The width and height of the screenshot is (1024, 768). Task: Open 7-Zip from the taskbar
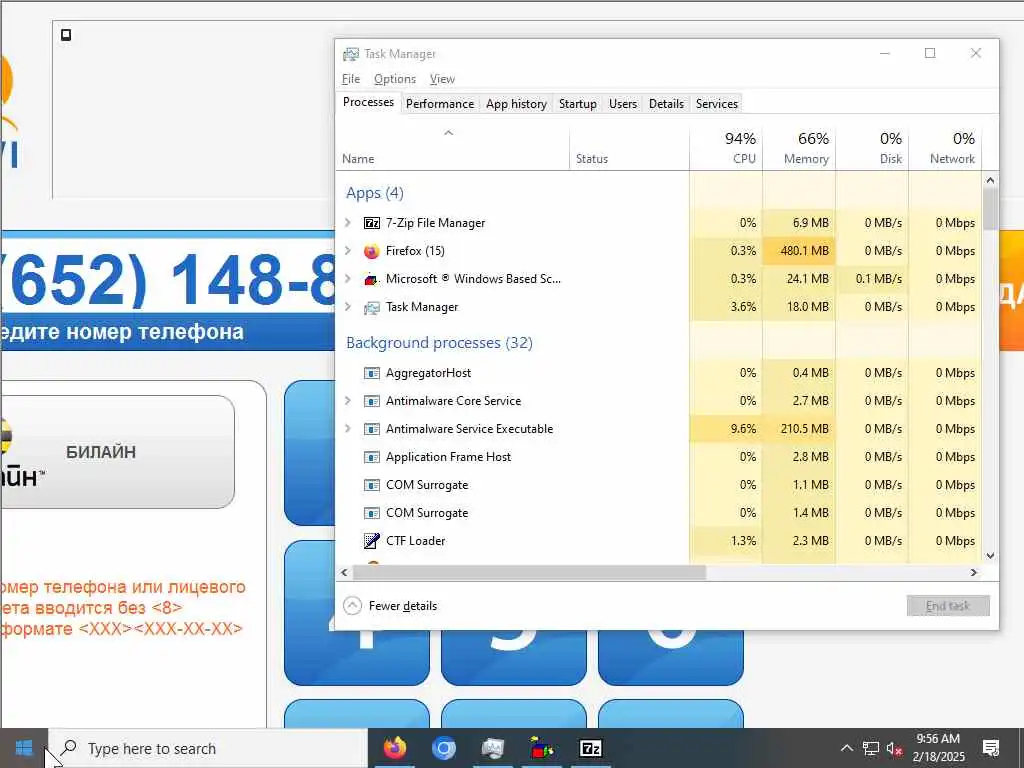[590, 748]
